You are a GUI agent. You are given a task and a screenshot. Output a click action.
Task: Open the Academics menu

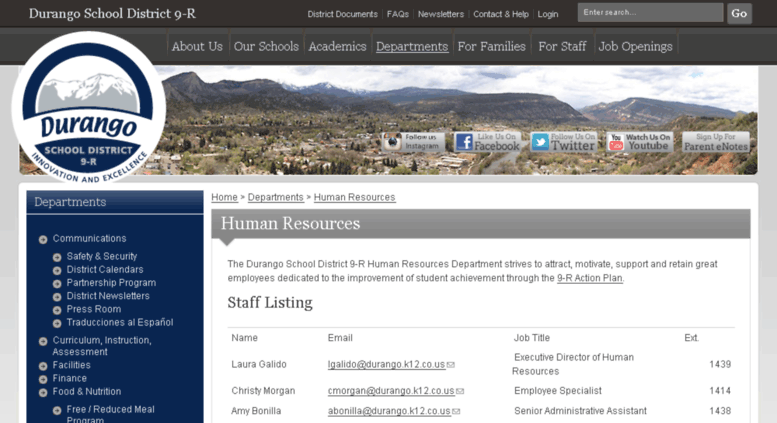click(337, 47)
